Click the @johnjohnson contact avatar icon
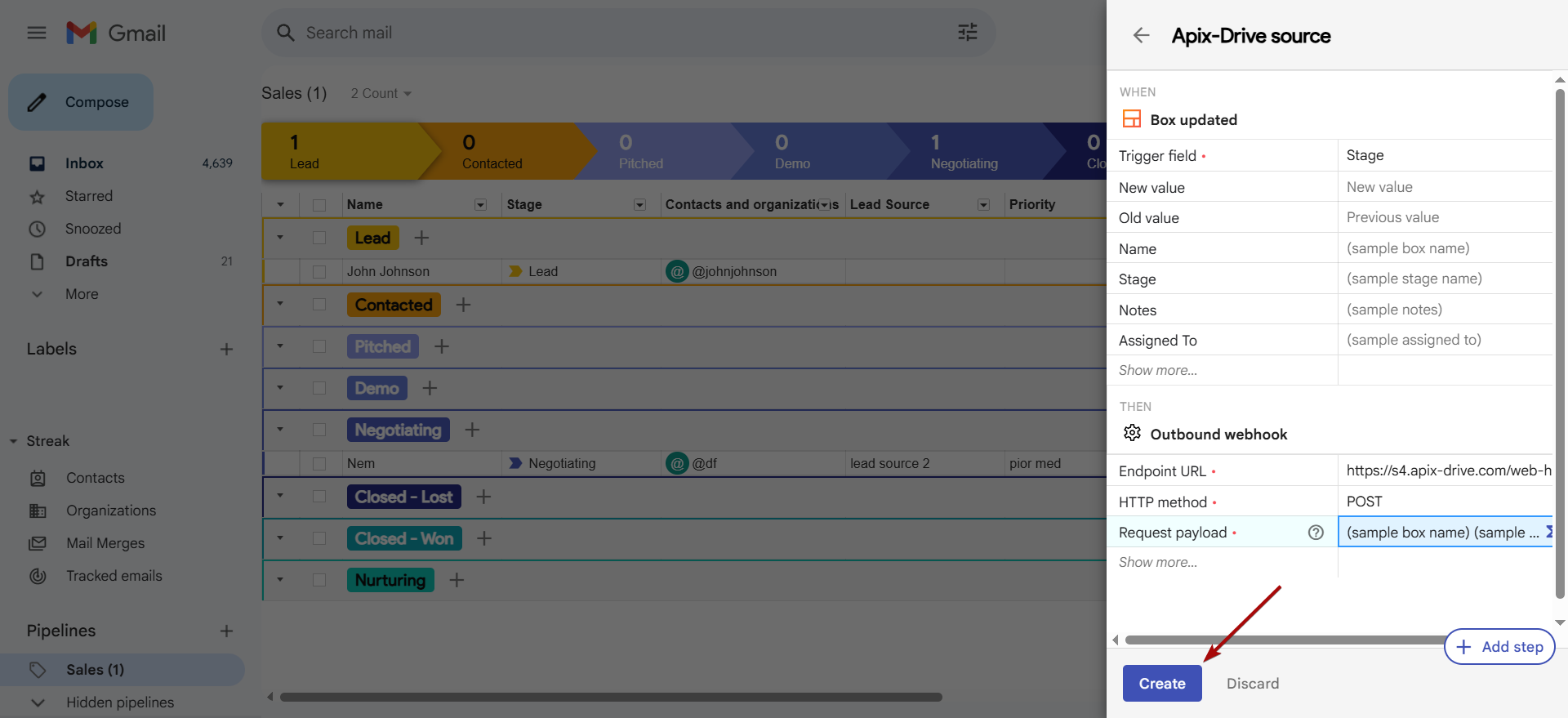1568x718 pixels. pos(677,271)
